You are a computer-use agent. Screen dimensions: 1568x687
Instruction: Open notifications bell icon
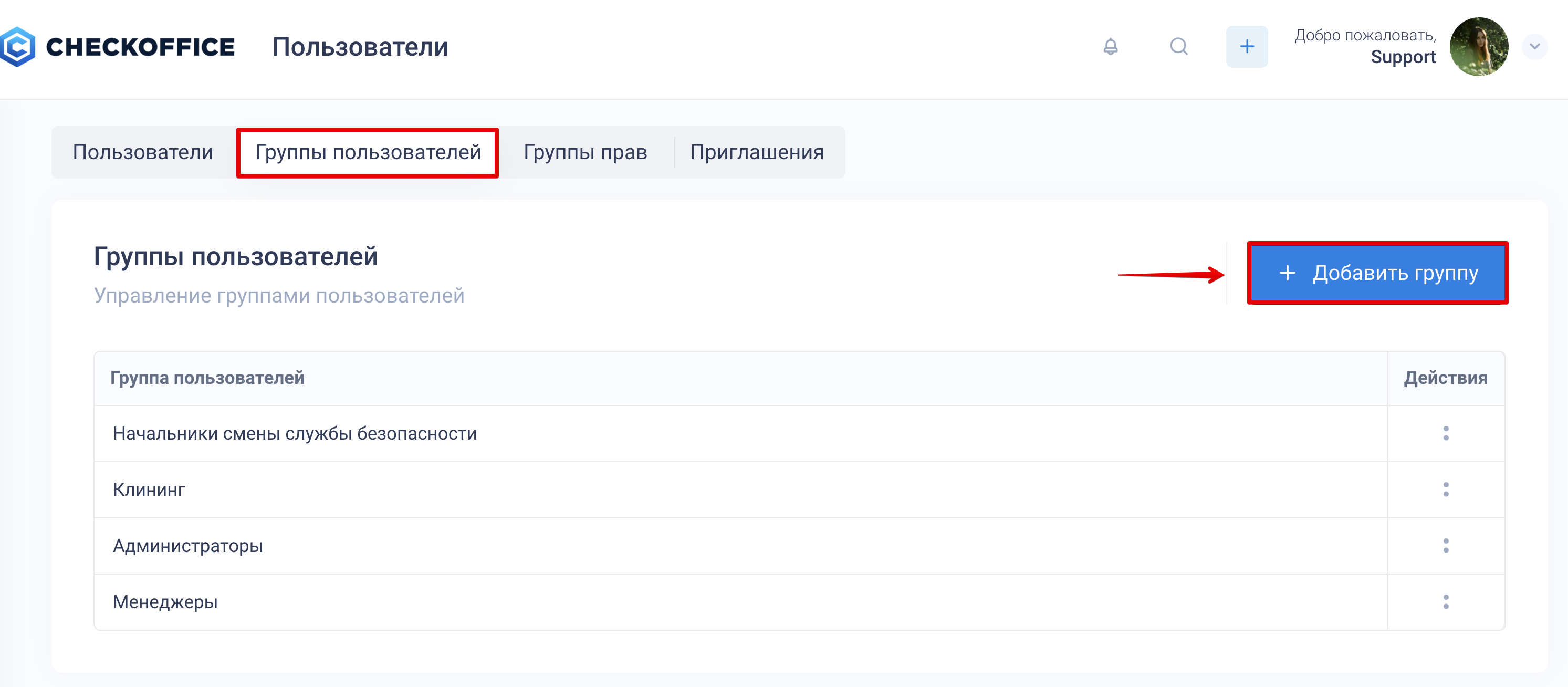1110,47
